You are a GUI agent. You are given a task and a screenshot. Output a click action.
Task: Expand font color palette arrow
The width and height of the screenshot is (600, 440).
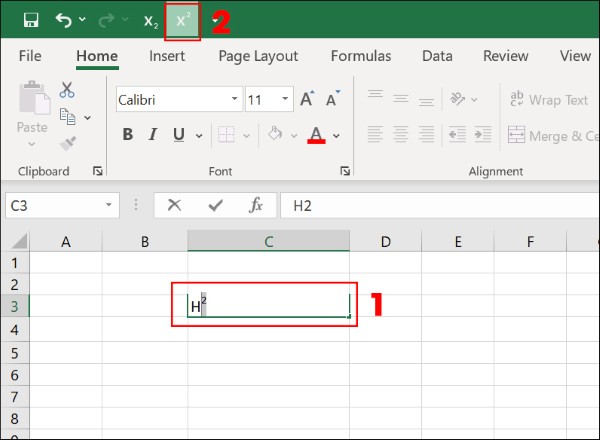[336, 135]
